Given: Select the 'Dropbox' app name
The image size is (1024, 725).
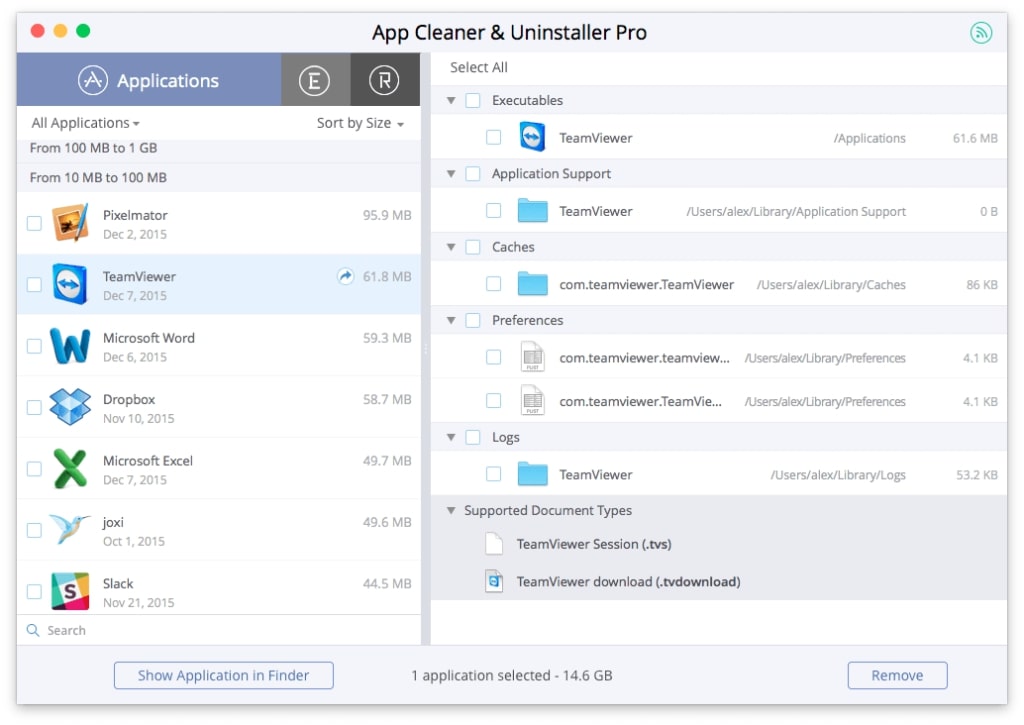Looking at the screenshot, I should click(x=129, y=399).
